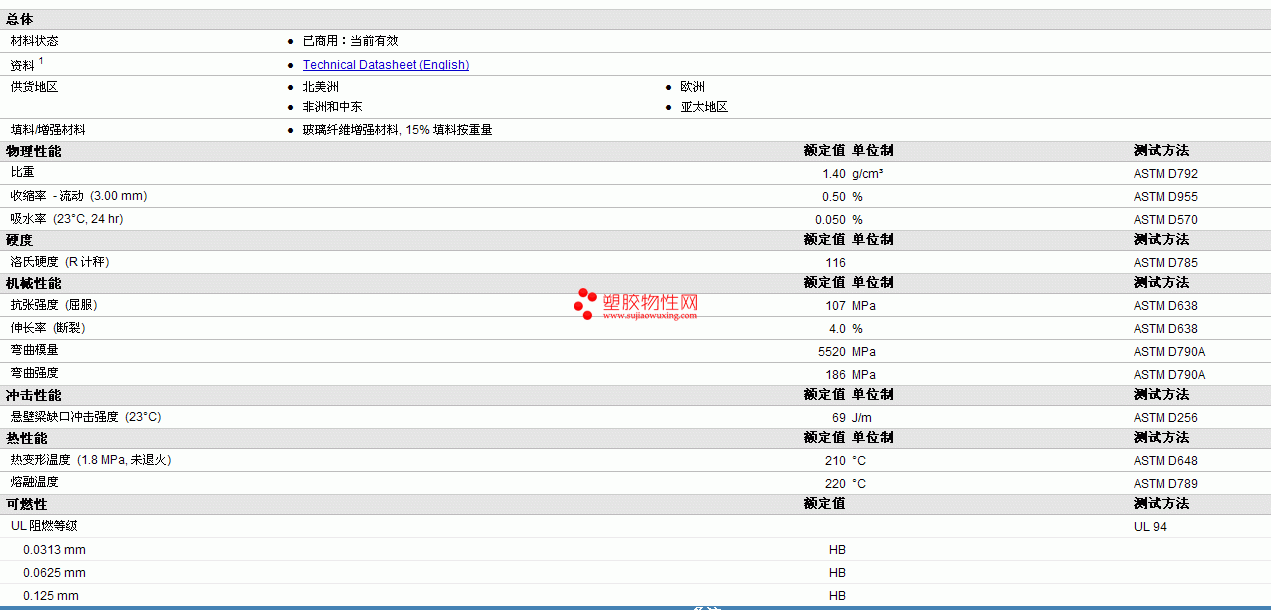Select the 抗张强度 (屈服) row
This screenshot has height=610, width=1271.
tap(635, 305)
